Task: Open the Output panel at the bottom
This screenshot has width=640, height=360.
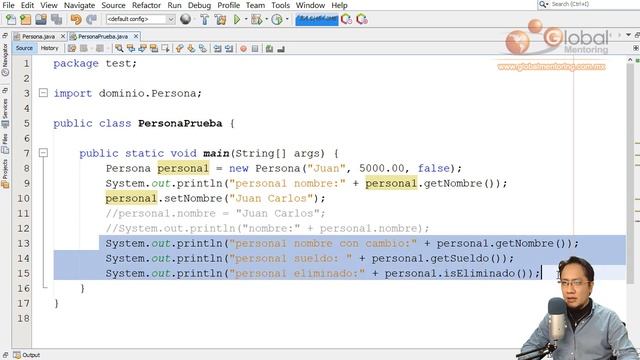Action: [27, 355]
